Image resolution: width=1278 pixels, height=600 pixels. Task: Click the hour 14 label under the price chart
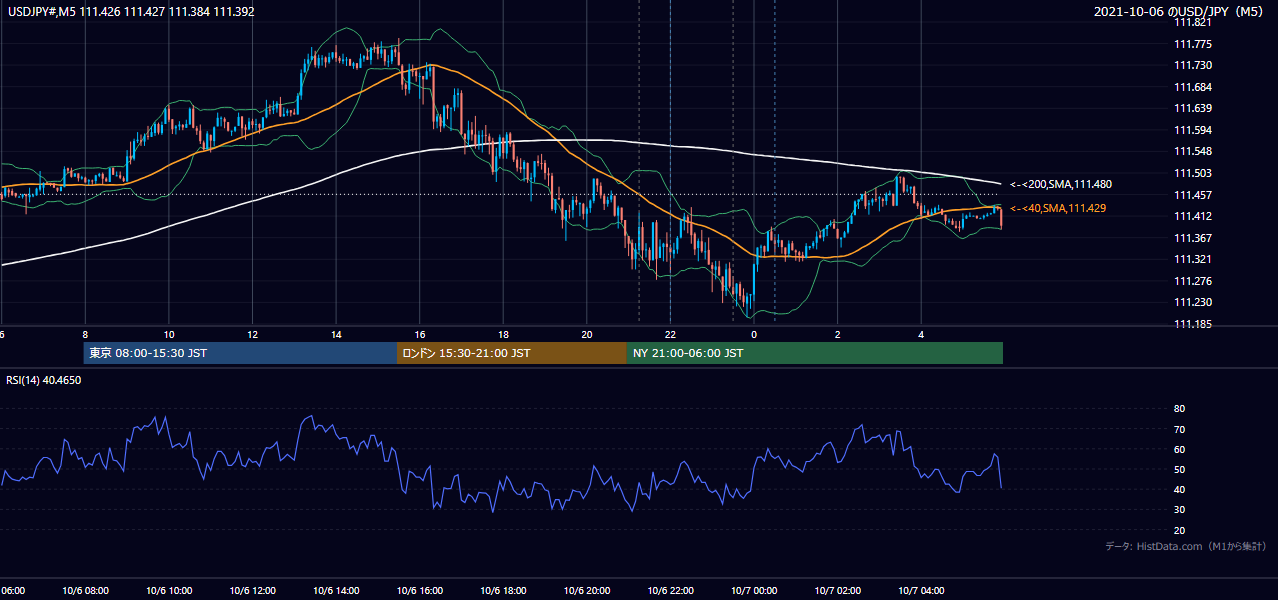coord(336,334)
